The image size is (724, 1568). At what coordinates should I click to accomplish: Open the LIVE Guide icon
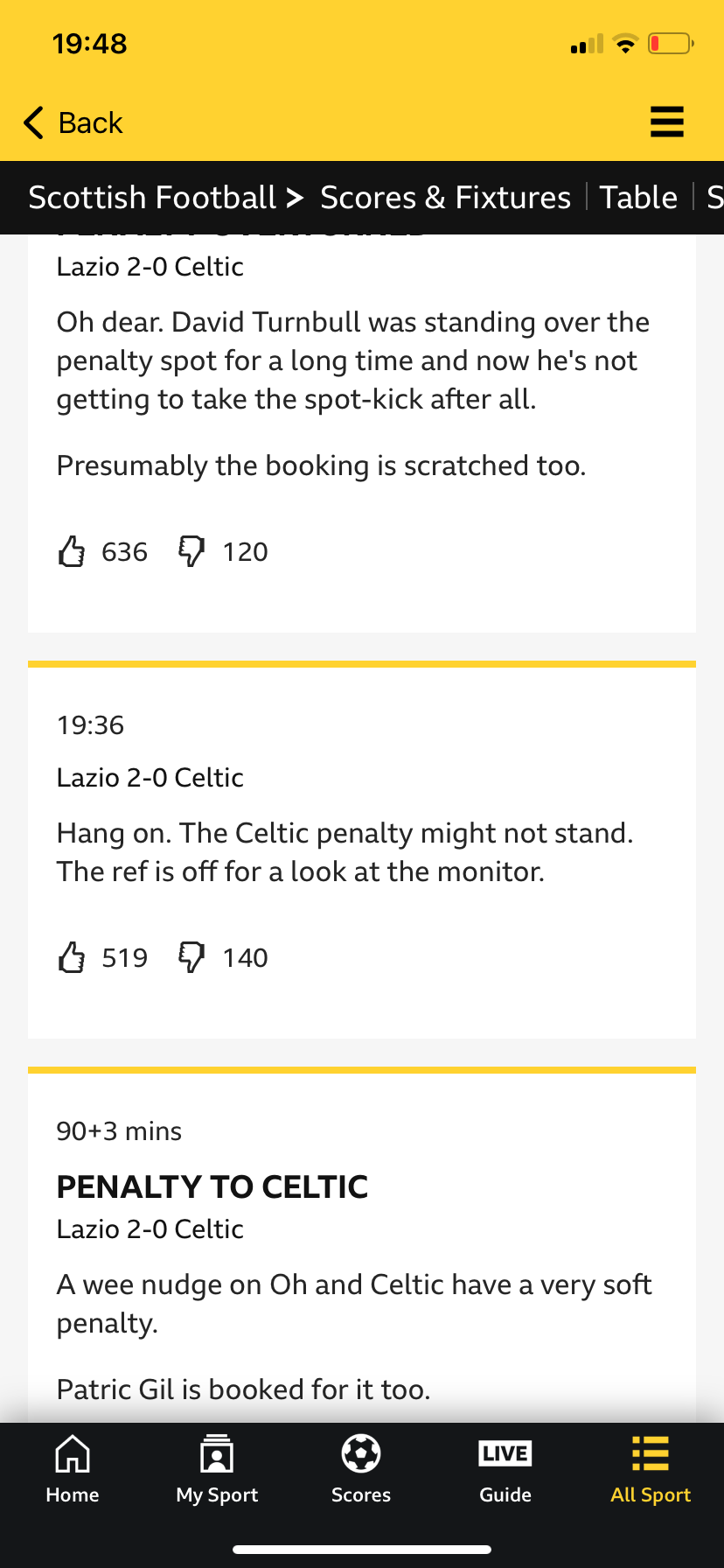pos(505,1454)
